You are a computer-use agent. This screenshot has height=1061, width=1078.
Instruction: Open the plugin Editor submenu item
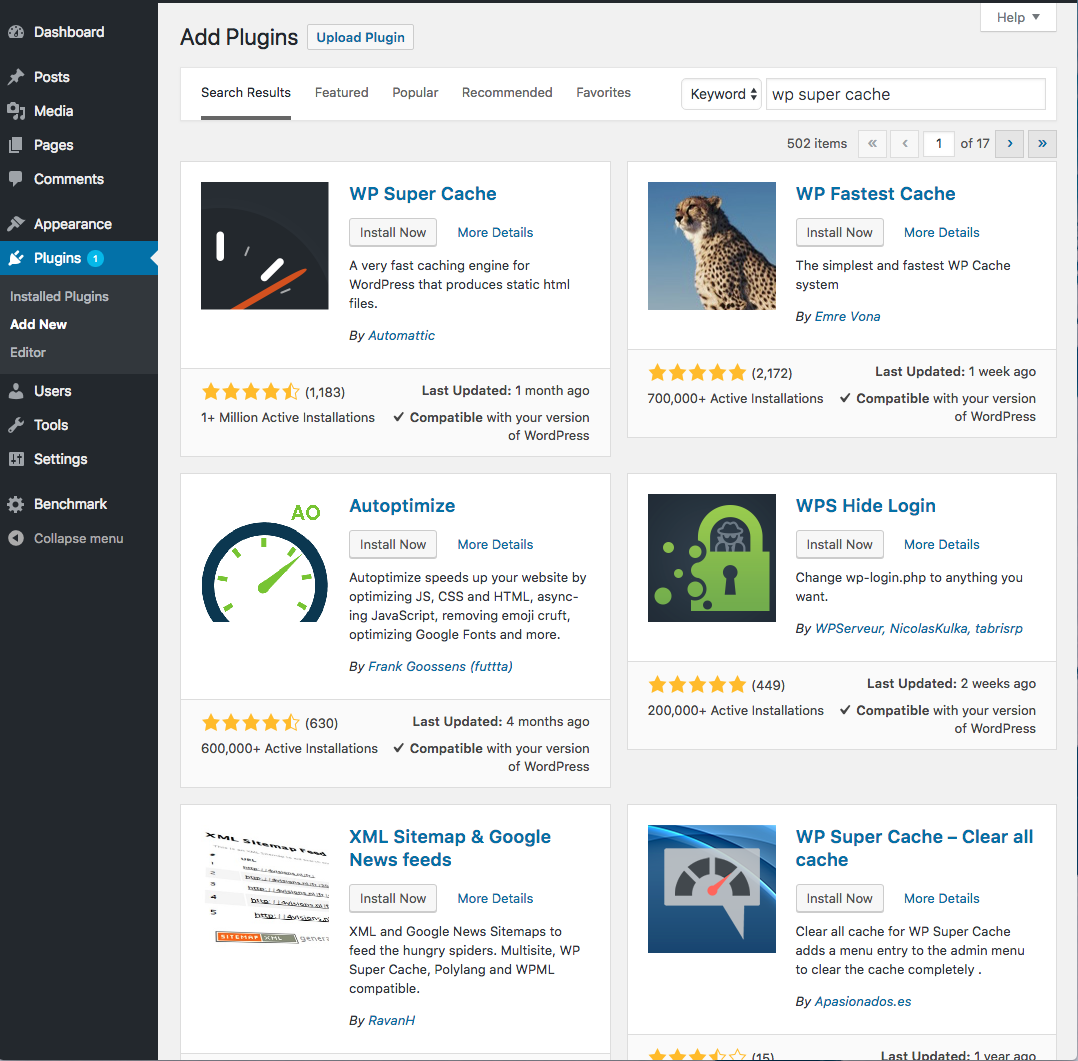28,352
